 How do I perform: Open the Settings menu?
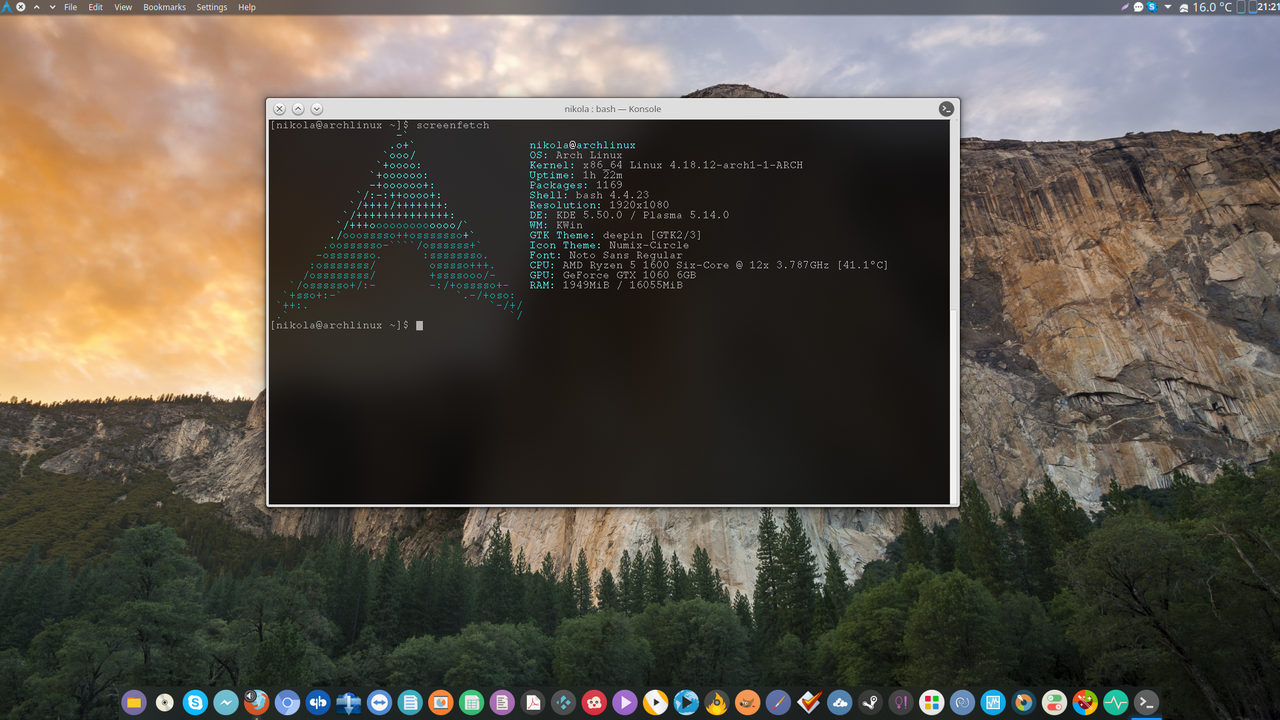click(212, 7)
